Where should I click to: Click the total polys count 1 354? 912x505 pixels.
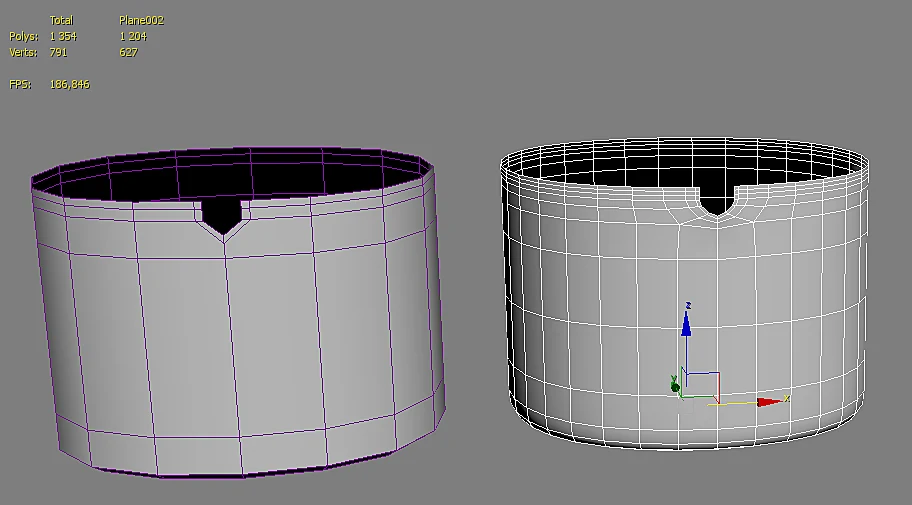point(63,36)
